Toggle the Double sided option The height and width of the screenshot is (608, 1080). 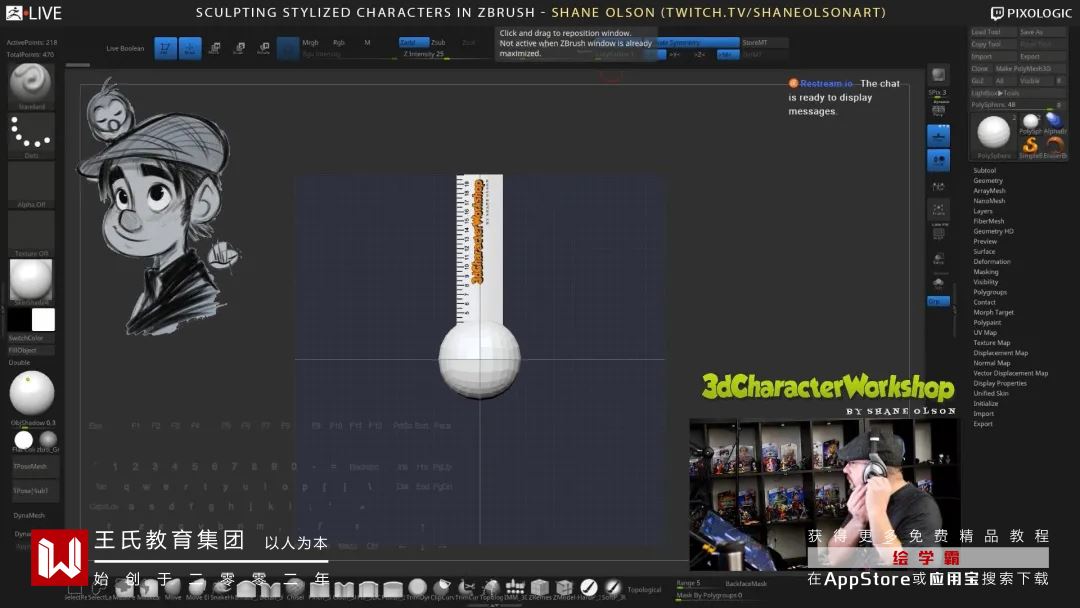(19, 363)
